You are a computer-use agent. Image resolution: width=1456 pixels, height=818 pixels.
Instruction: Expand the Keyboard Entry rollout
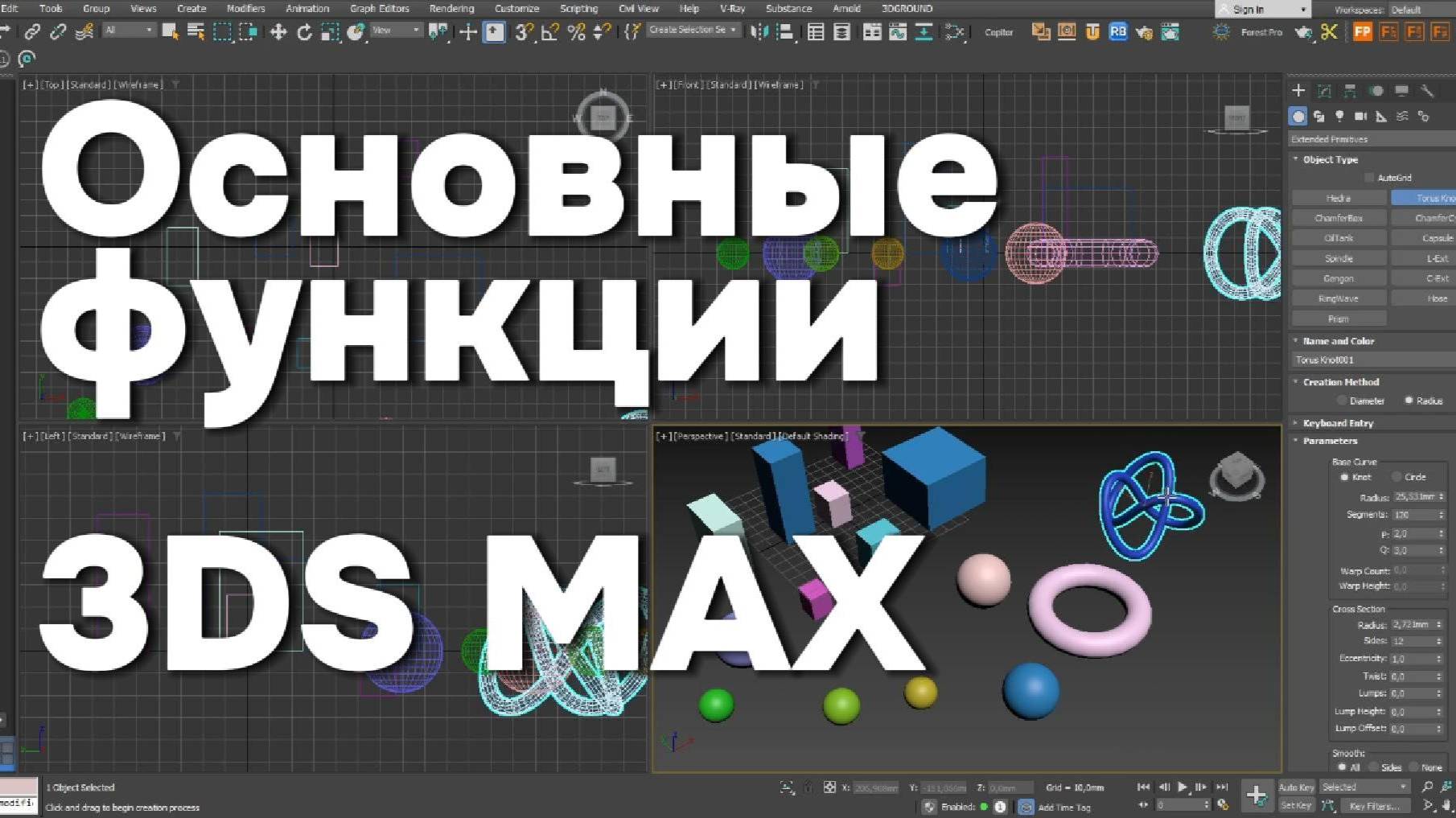(x=1338, y=423)
